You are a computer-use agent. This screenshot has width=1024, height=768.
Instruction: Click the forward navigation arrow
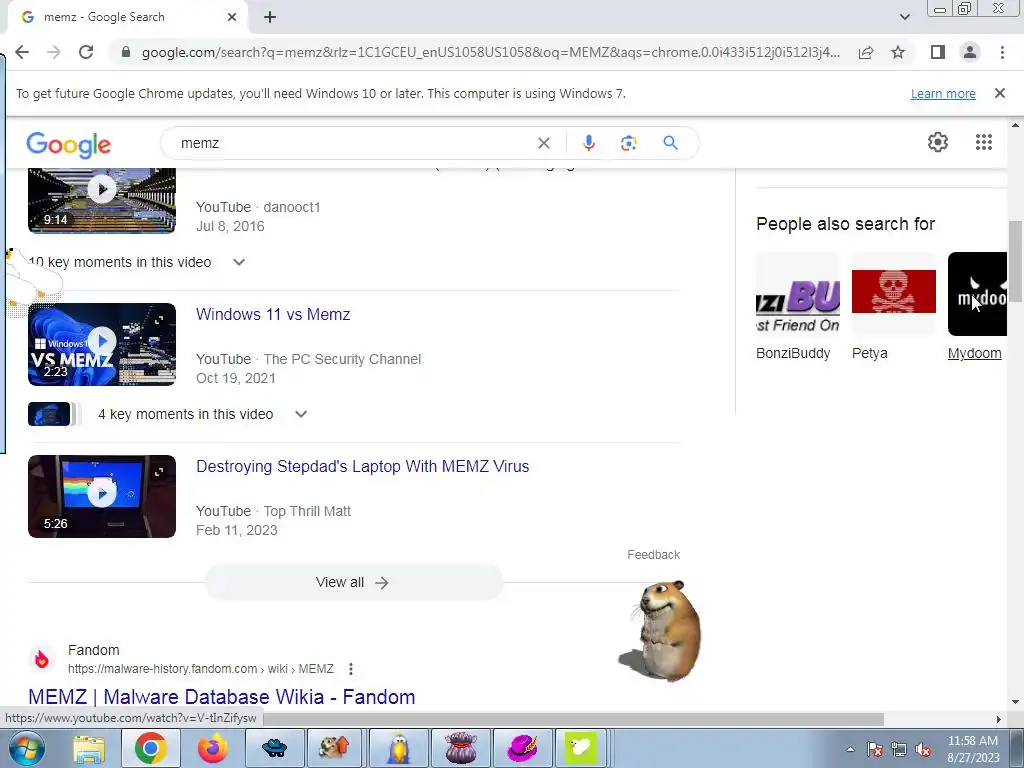54,52
